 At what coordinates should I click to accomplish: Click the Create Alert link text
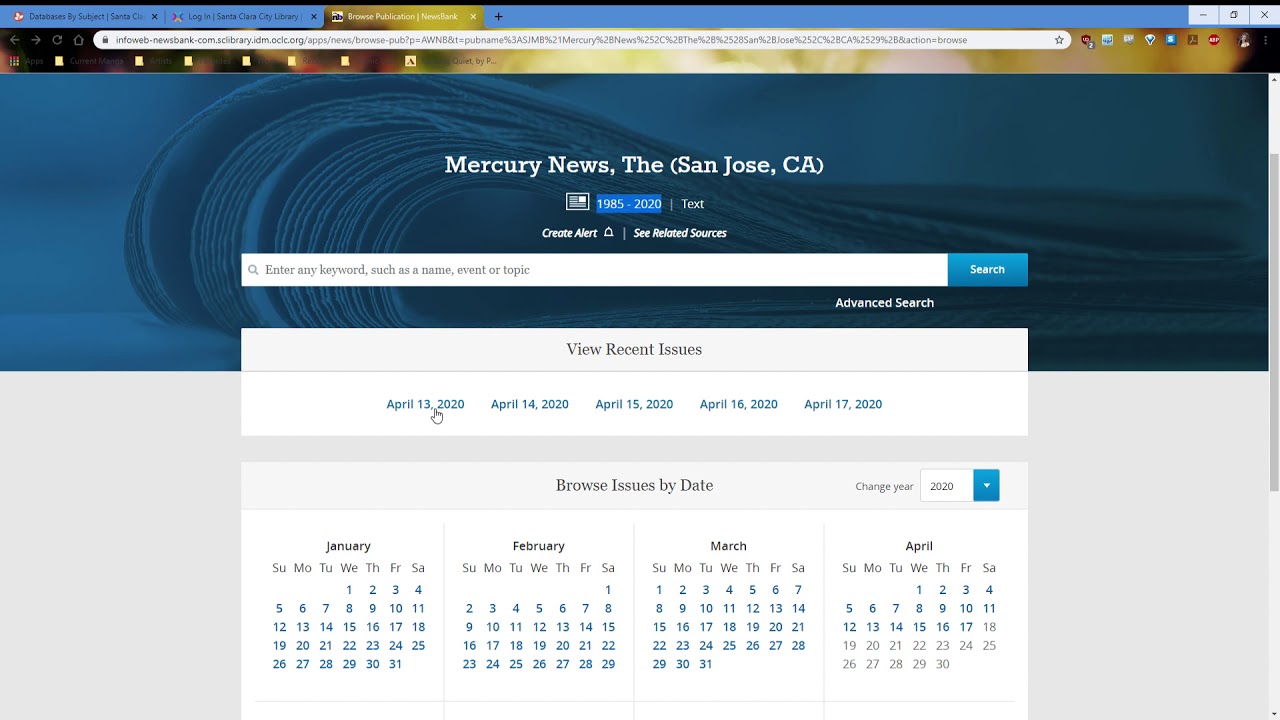[x=569, y=233]
